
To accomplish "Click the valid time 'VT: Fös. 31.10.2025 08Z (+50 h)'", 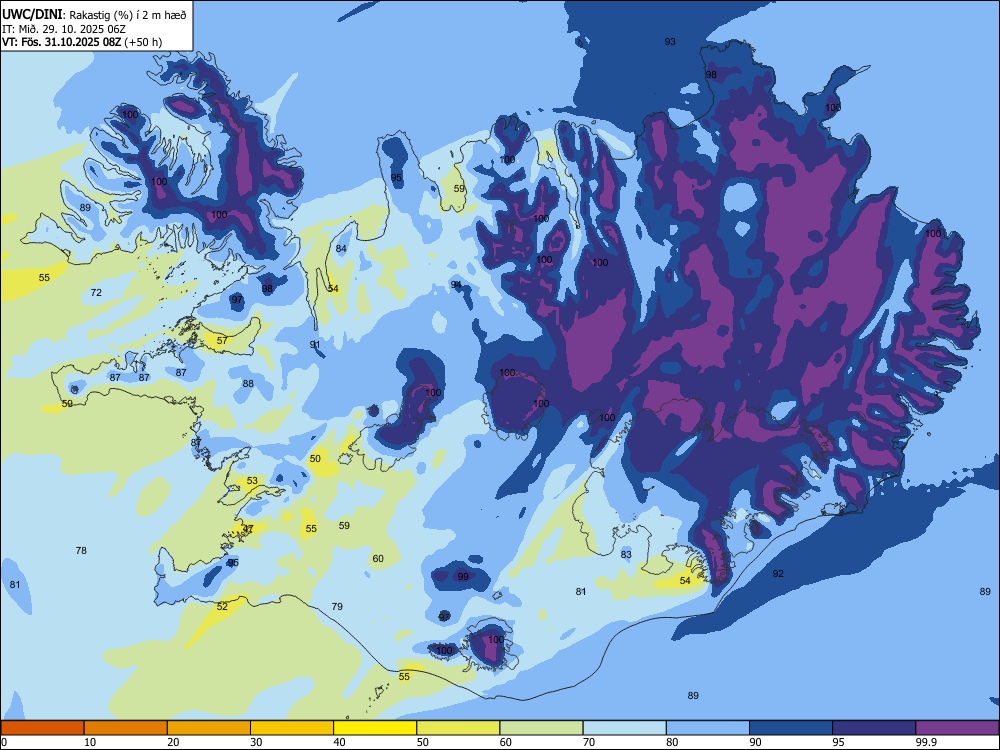I will [82, 42].
